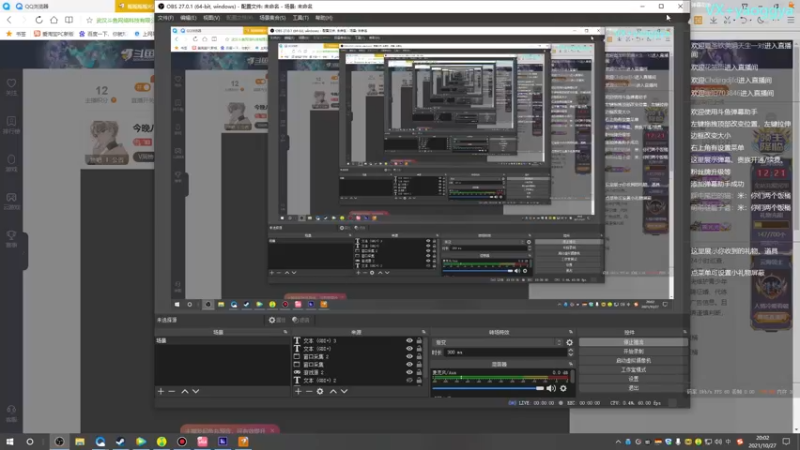Image resolution: width=800 pixels, height=450 pixels.
Task: Pop out the Scenes dock
Action: coord(285,332)
